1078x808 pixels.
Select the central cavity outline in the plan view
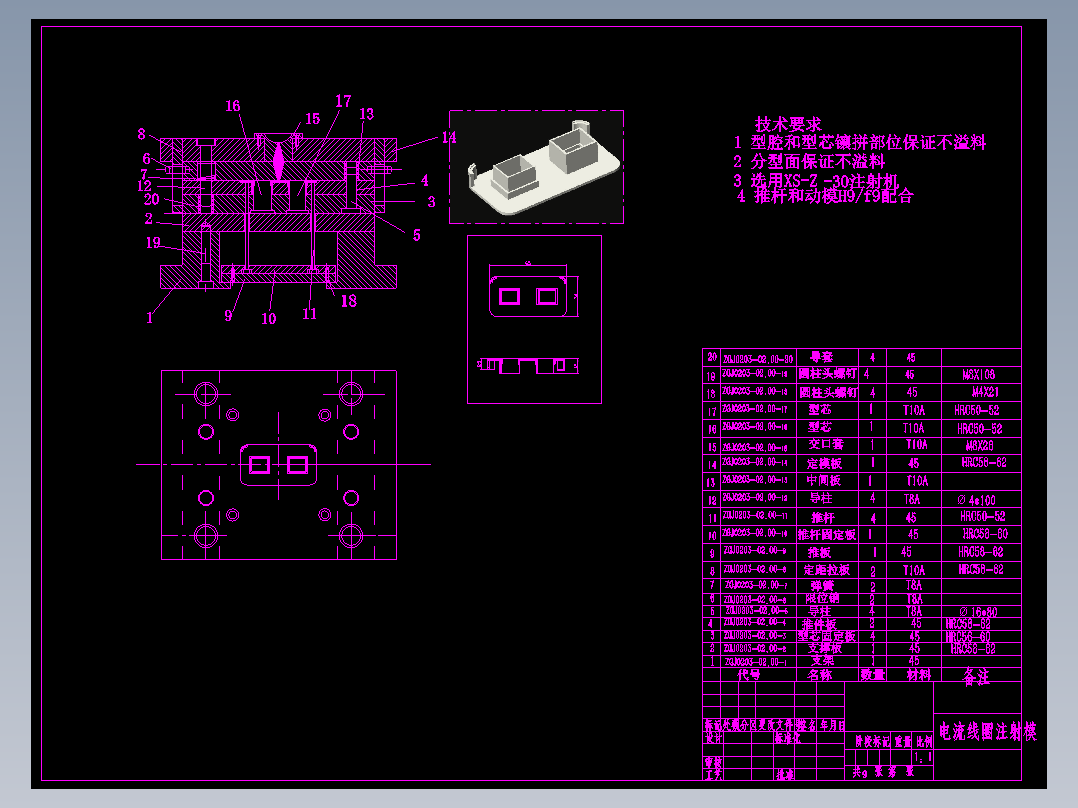(278, 465)
